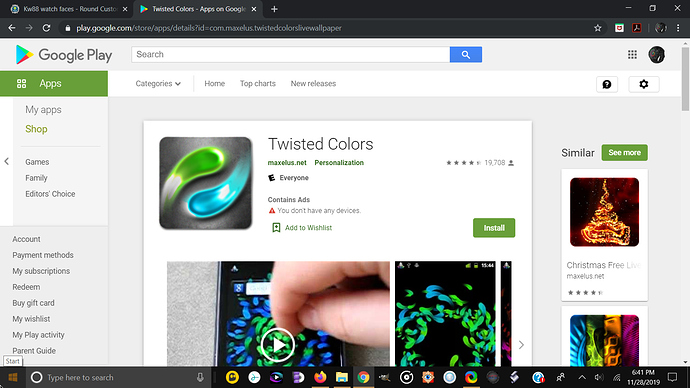Collapse the left sidebar with the arrow

(x=7, y=161)
